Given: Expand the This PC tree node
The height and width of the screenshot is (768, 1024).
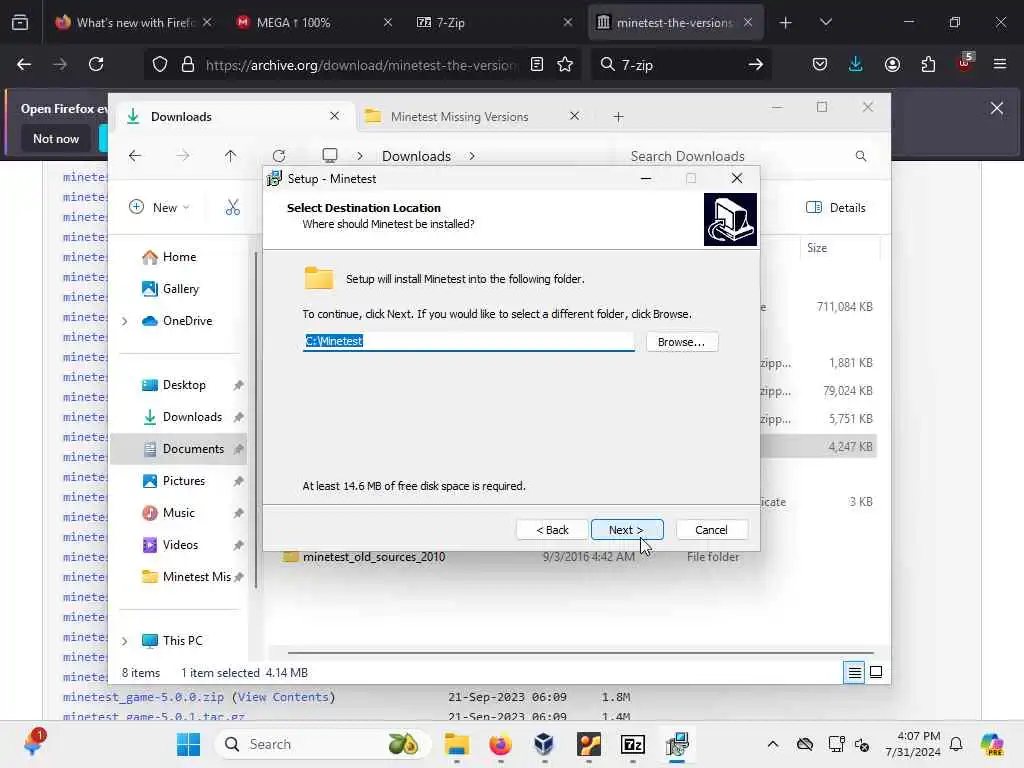Looking at the screenshot, I should (125, 641).
